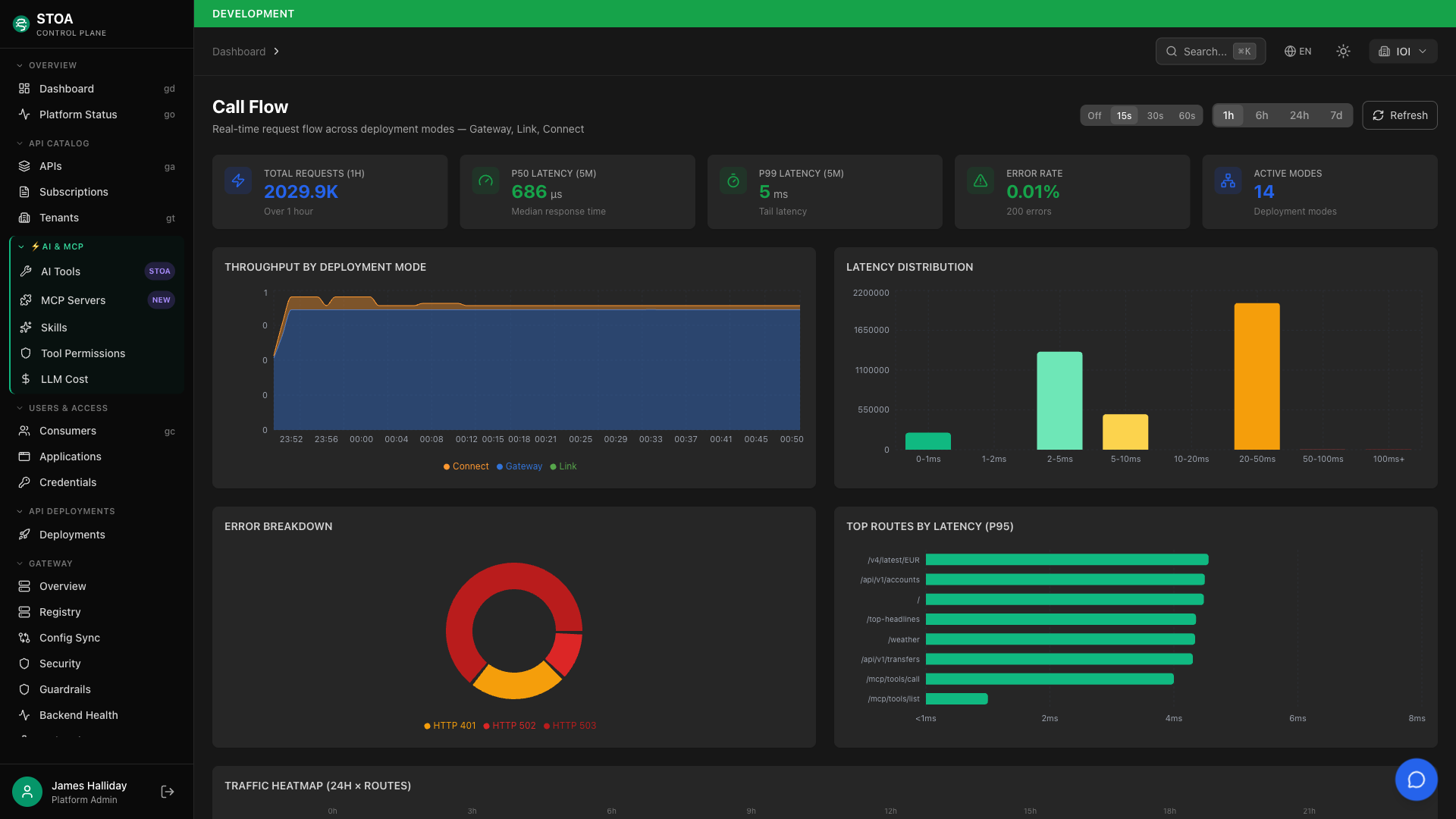Set auto-refresh interval to 15s
This screenshot has width=1456, height=819.
point(1124,115)
